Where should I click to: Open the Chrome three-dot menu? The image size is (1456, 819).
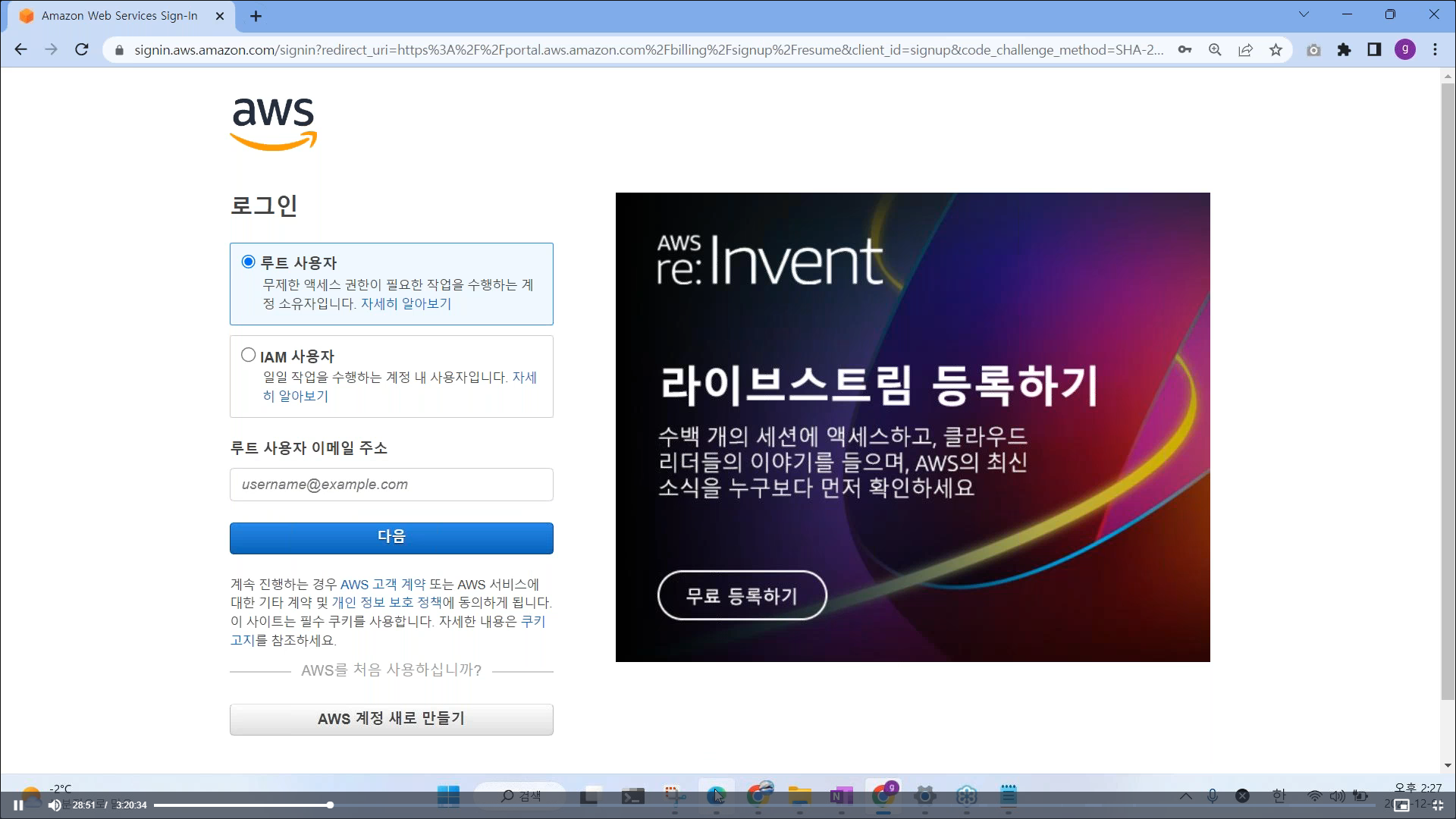pyautogui.click(x=1435, y=50)
